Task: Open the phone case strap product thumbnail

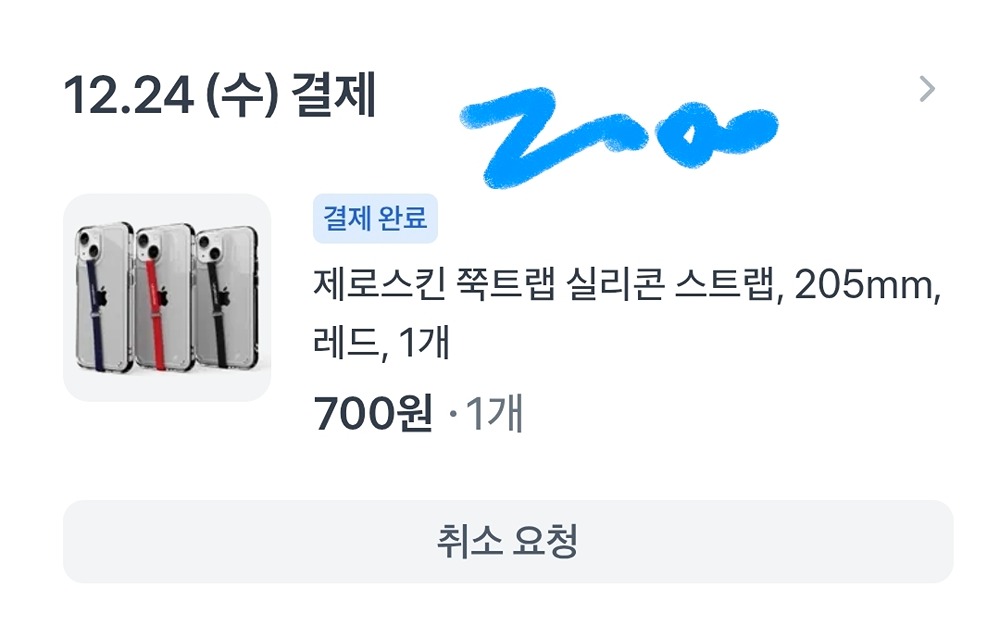Action: pyautogui.click(x=167, y=298)
